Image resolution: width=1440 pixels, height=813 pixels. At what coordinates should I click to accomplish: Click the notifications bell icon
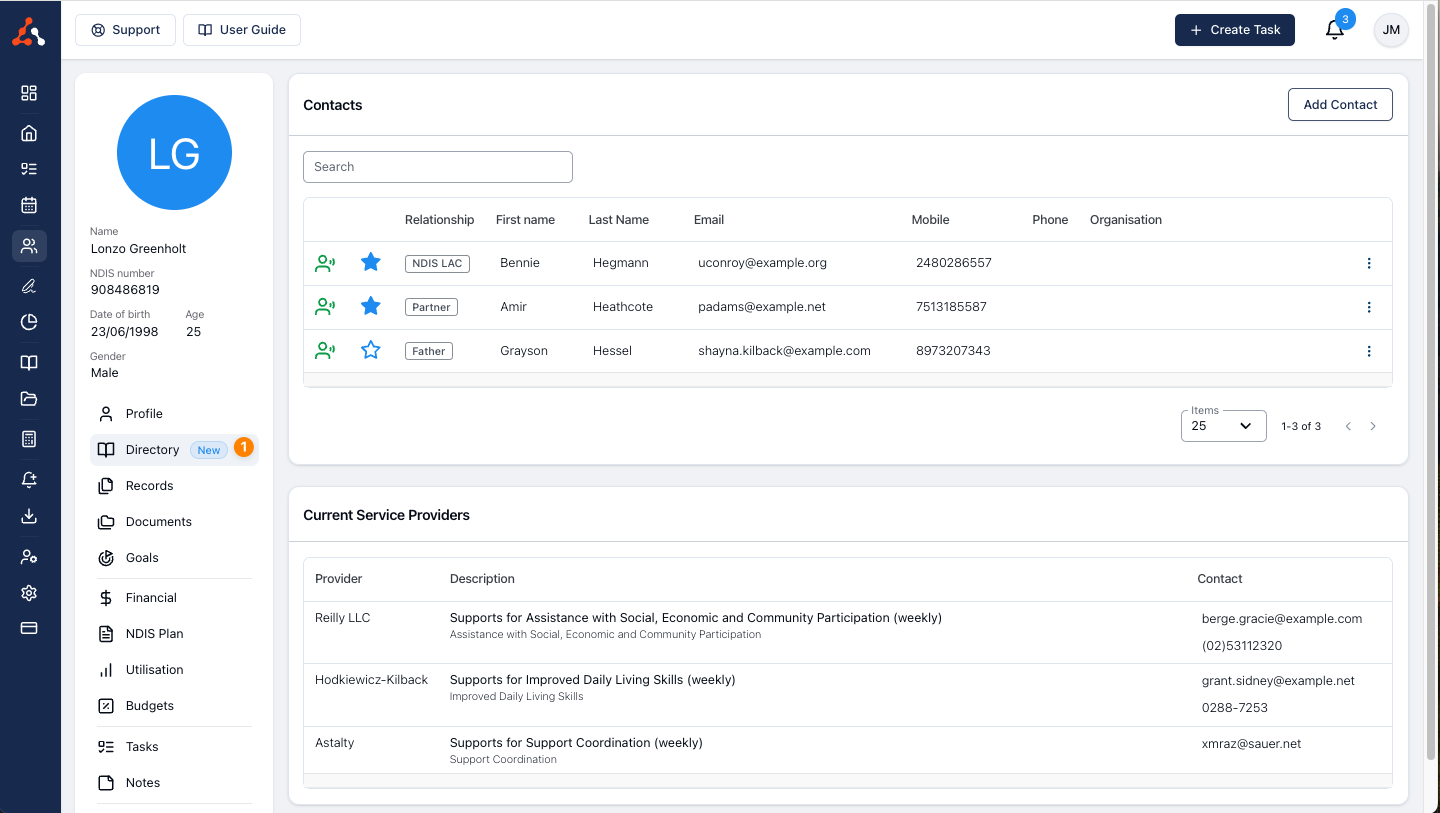[x=1334, y=30]
